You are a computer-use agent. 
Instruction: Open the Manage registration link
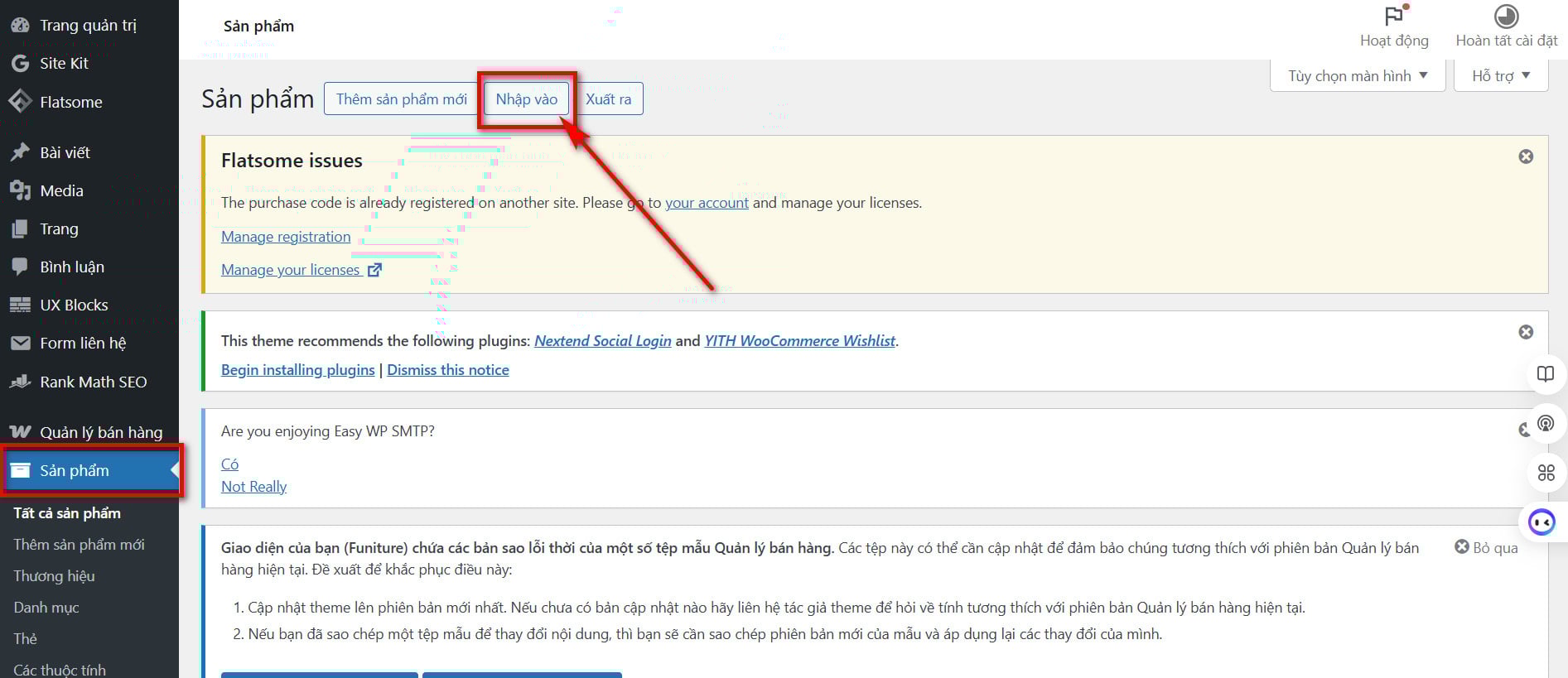click(286, 237)
